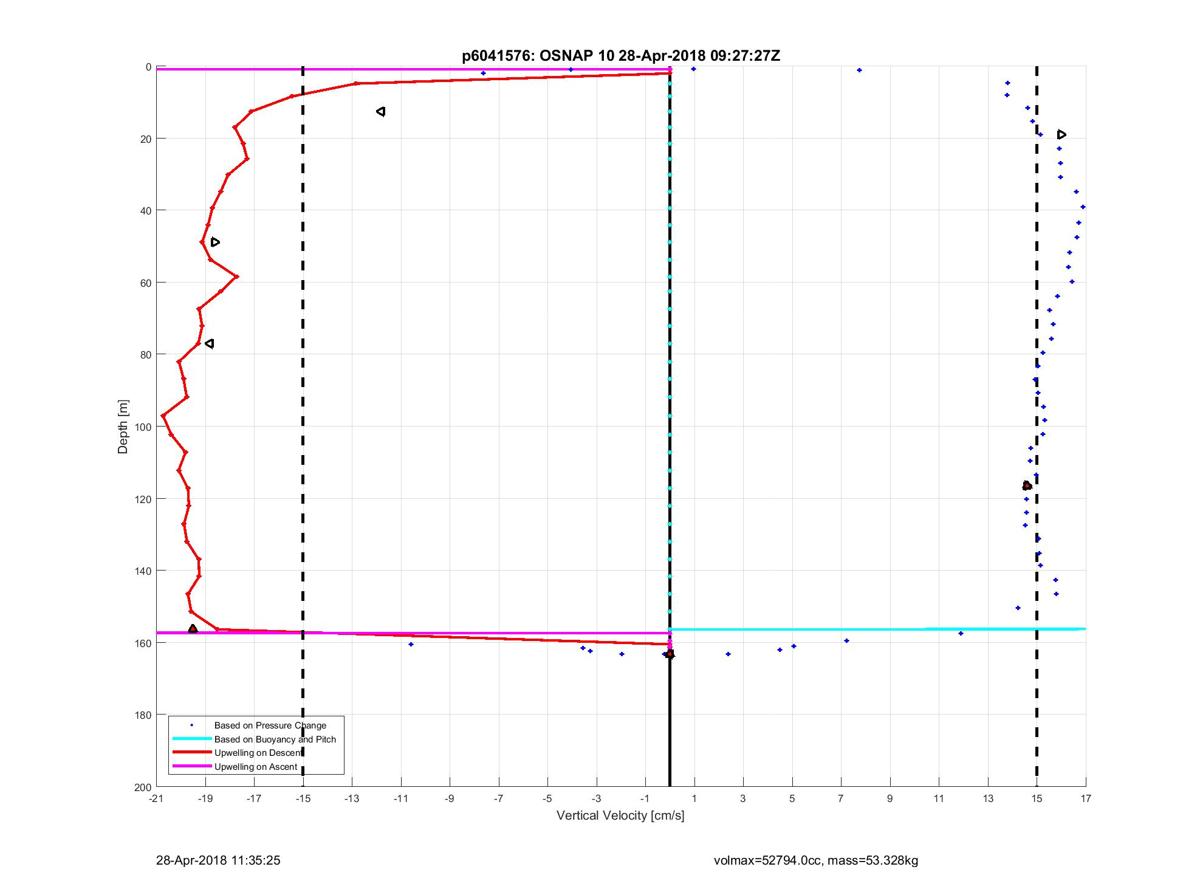This screenshot has height=885, width=1200.
Task: Click the depth tick label '200'
Action: pyautogui.click(x=142, y=787)
